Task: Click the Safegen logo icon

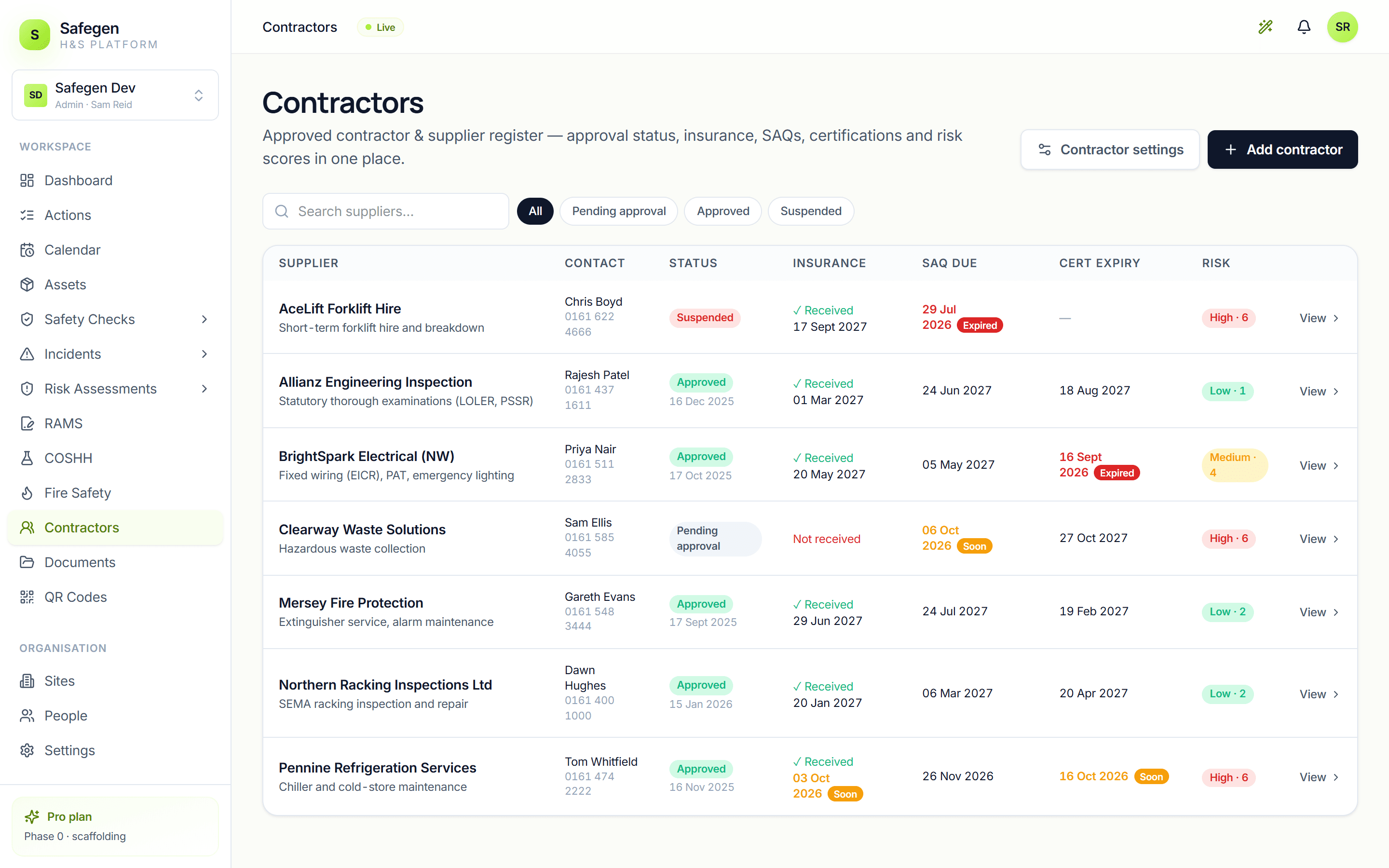Action: [x=34, y=34]
